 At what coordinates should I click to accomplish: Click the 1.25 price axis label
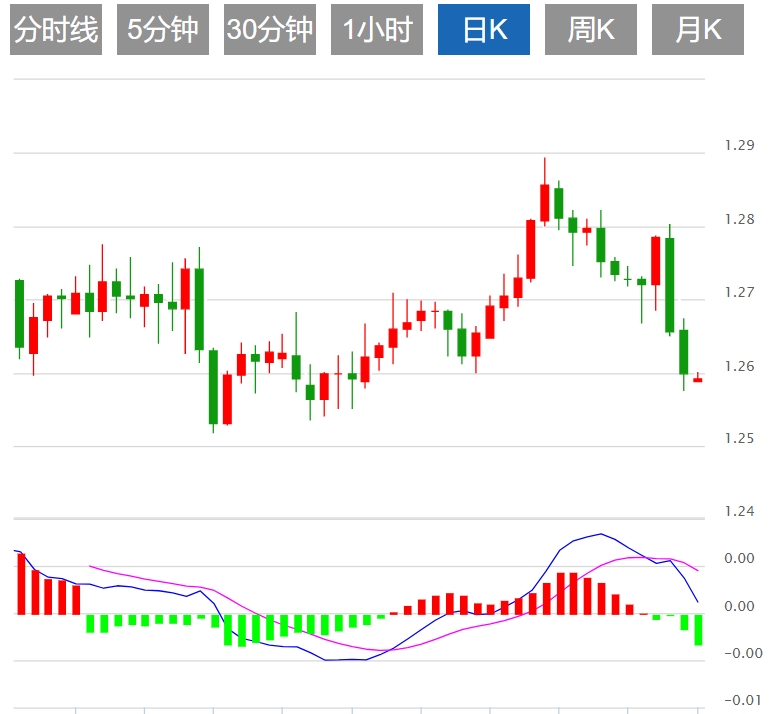tap(739, 439)
